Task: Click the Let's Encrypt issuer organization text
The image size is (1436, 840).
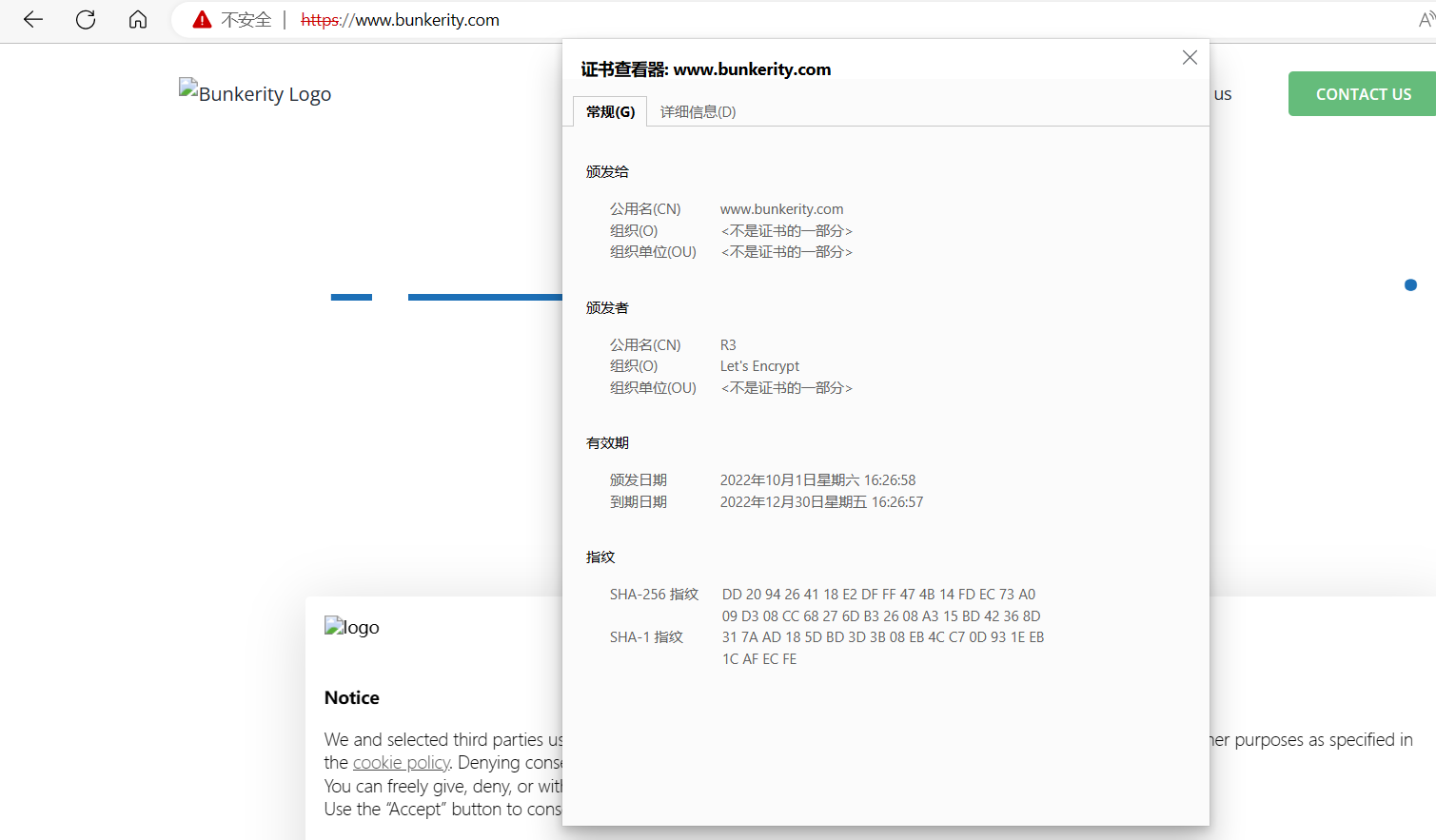Action: pos(759,365)
